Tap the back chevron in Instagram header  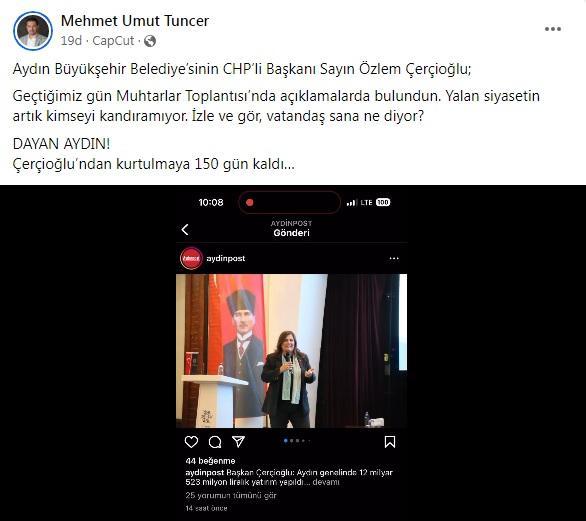click(185, 229)
